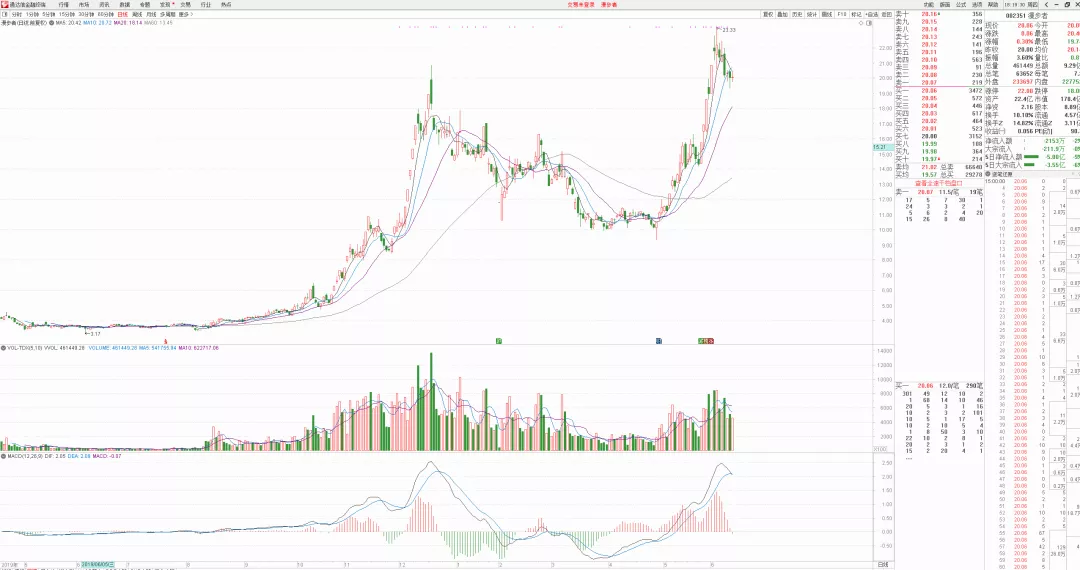Click the 日线 button at bottom right
The width and height of the screenshot is (1080, 570).
pos(883,564)
